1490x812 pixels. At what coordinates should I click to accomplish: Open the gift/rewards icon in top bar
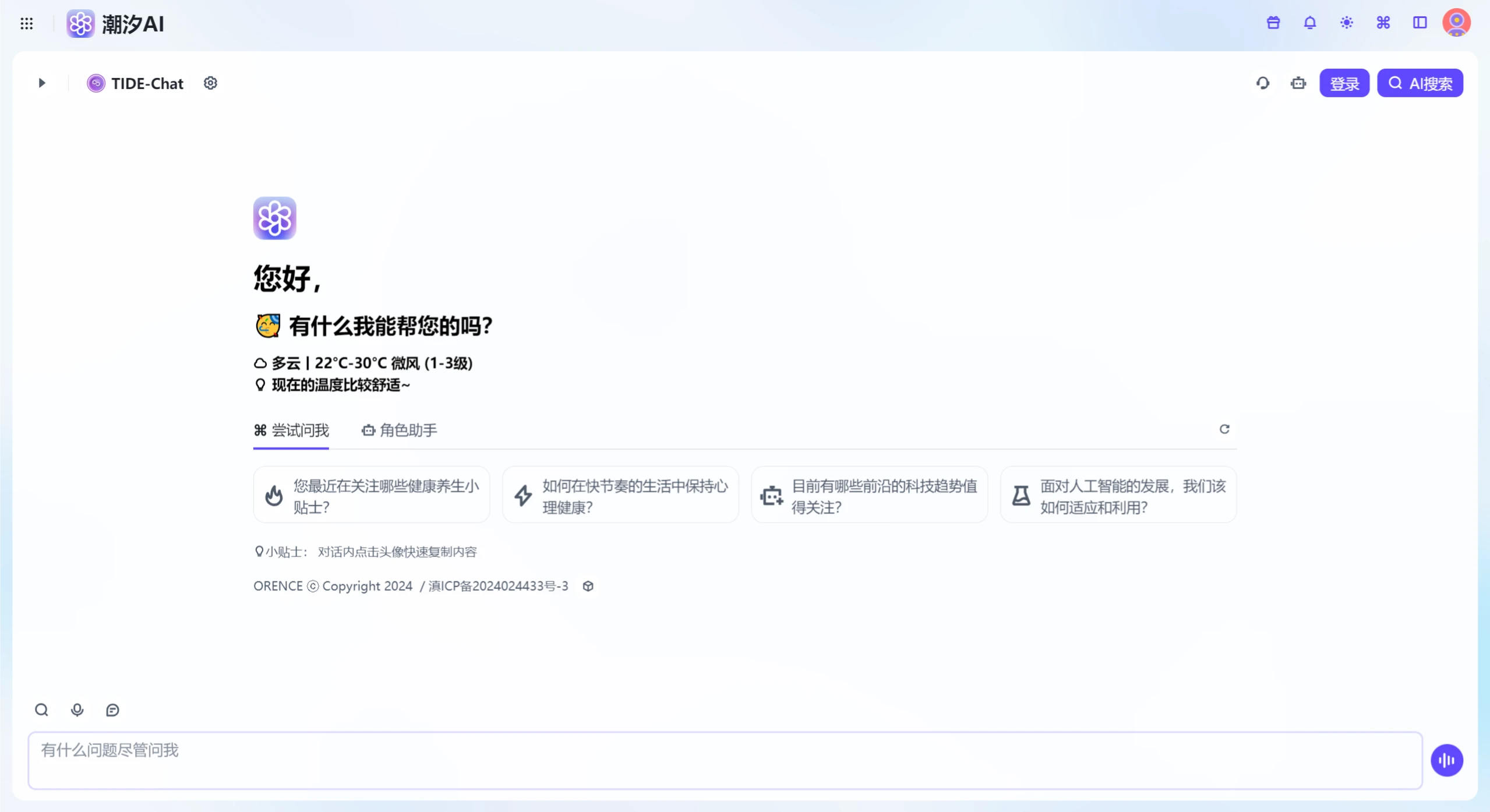point(1273,23)
